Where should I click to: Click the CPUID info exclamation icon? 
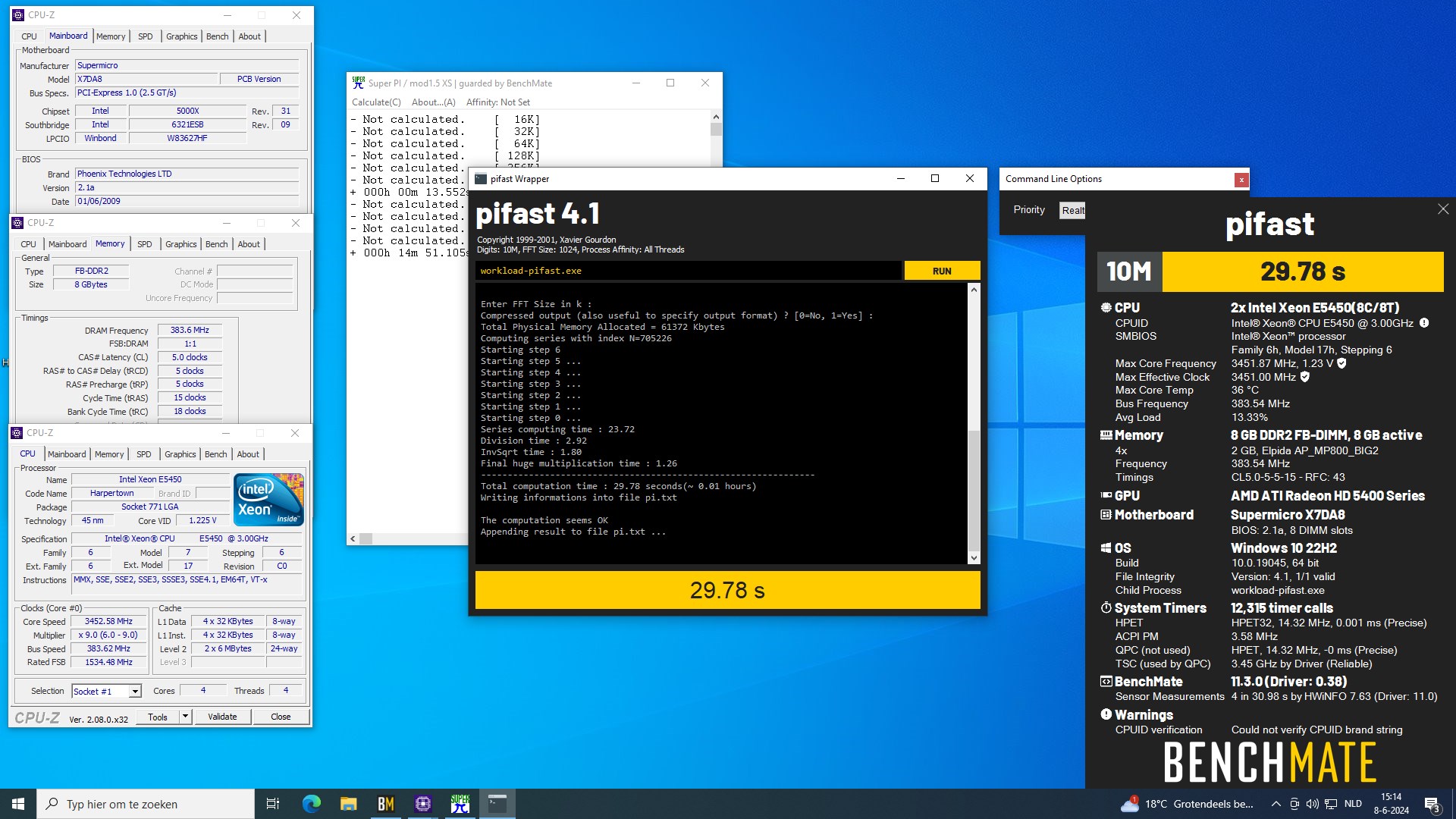click(x=1424, y=323)
